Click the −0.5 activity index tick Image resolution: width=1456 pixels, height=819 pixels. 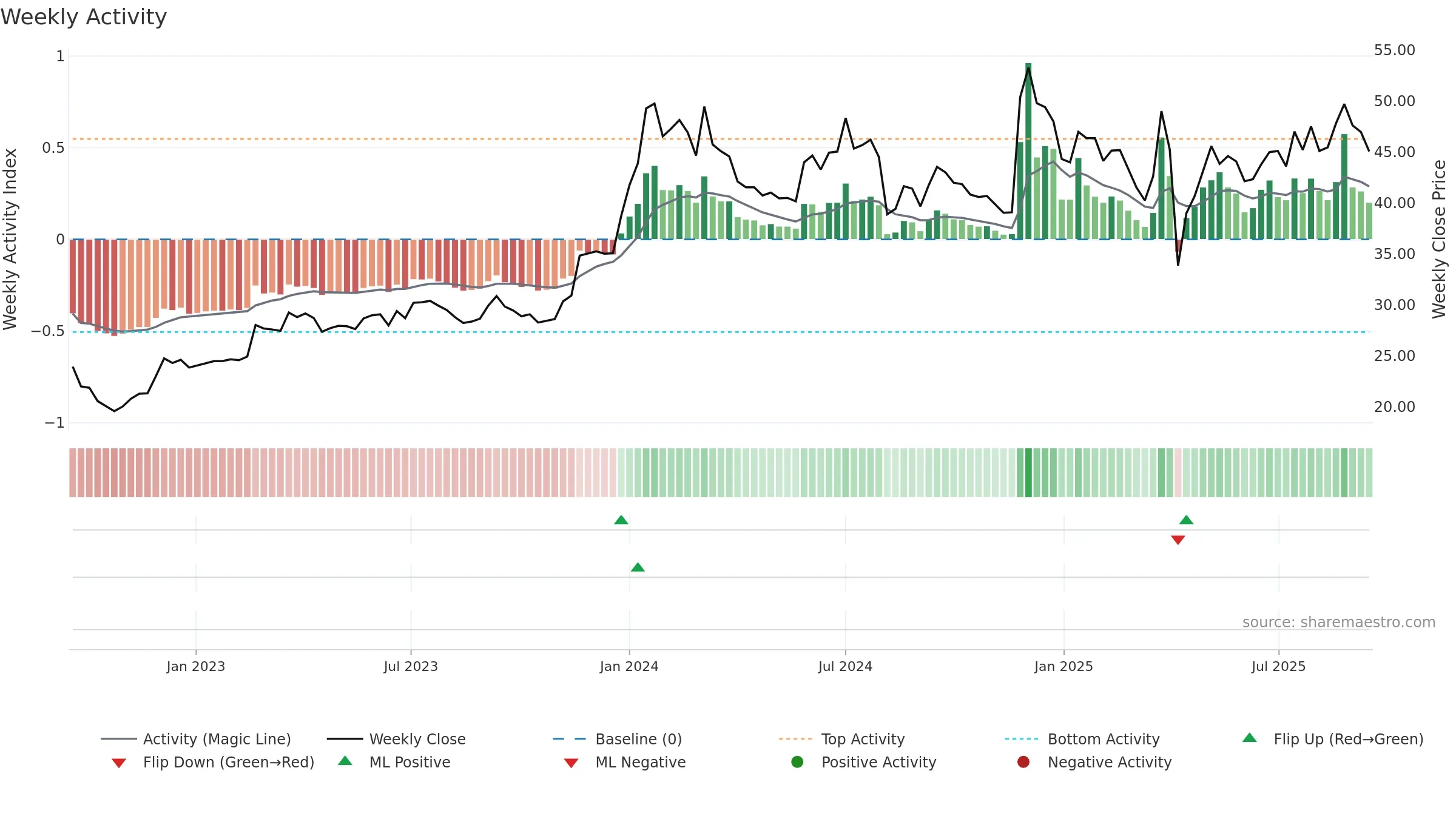click(47, 331)
